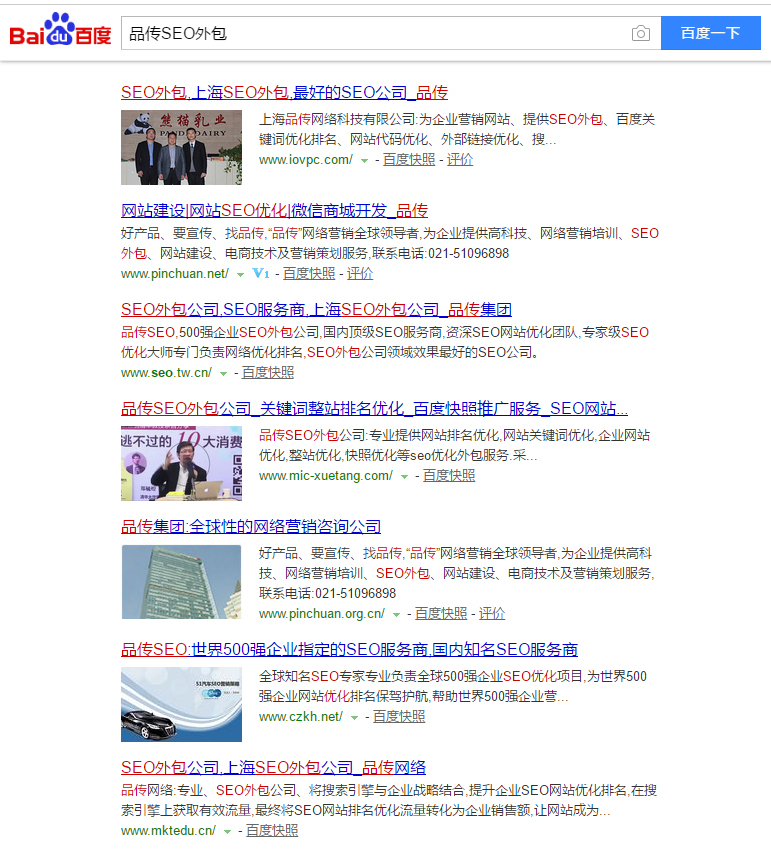The width and height of the screenshot is (771, 856).
Task: Click the www.mktedu.cn/ URL text
Action: 169,831
